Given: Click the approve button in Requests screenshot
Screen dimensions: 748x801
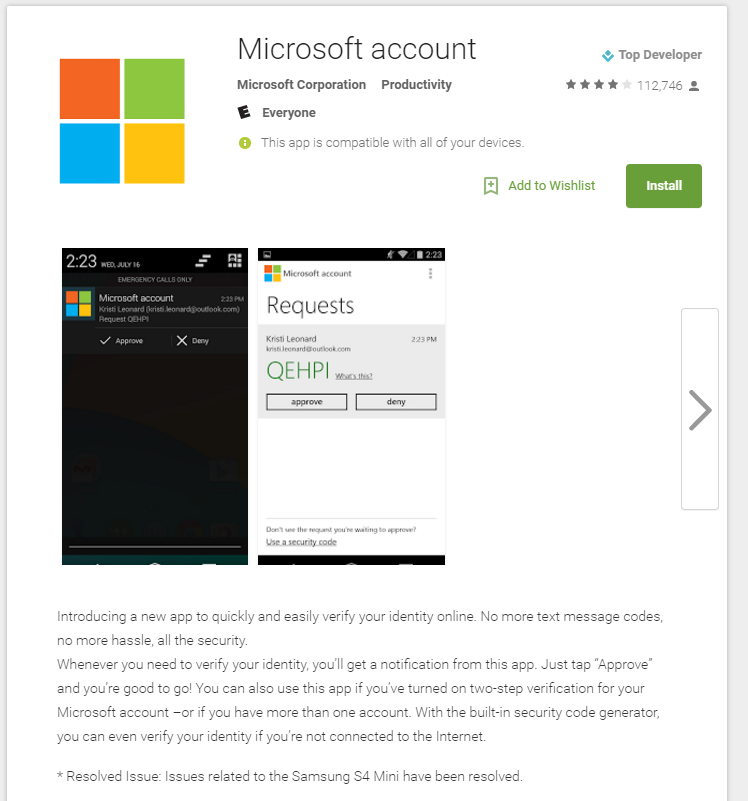Looking at the screenshot, I should click(x=307, y=402).
